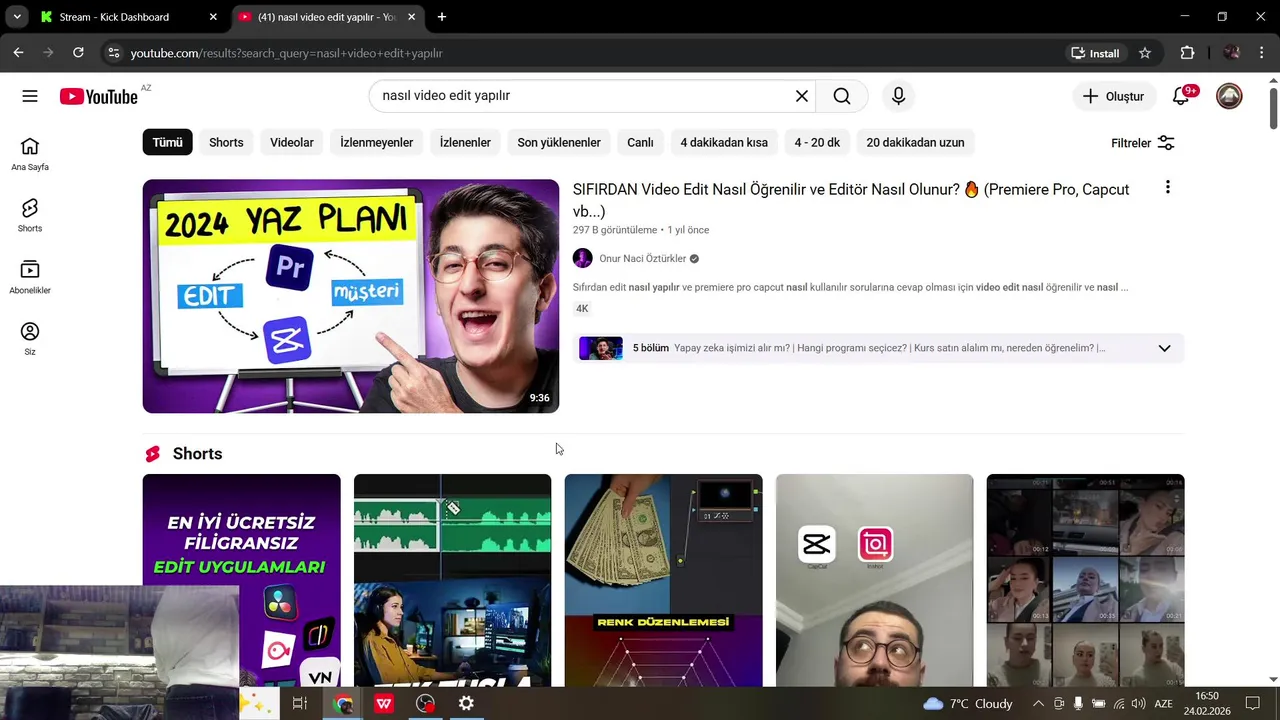The height and width of the screenshot is (720, 1280).
Task: Click the 4K quality badge
Action: click(x=582, y=309)
